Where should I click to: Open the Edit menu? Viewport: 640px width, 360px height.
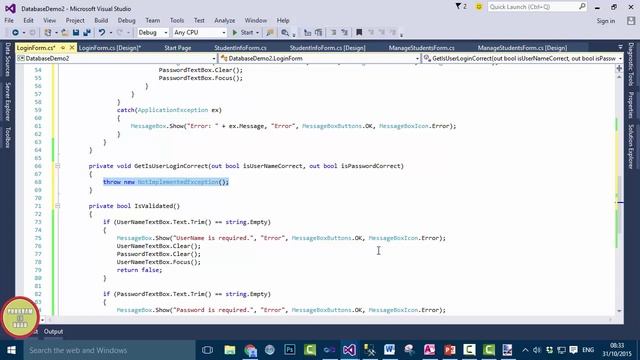[28, 20]
